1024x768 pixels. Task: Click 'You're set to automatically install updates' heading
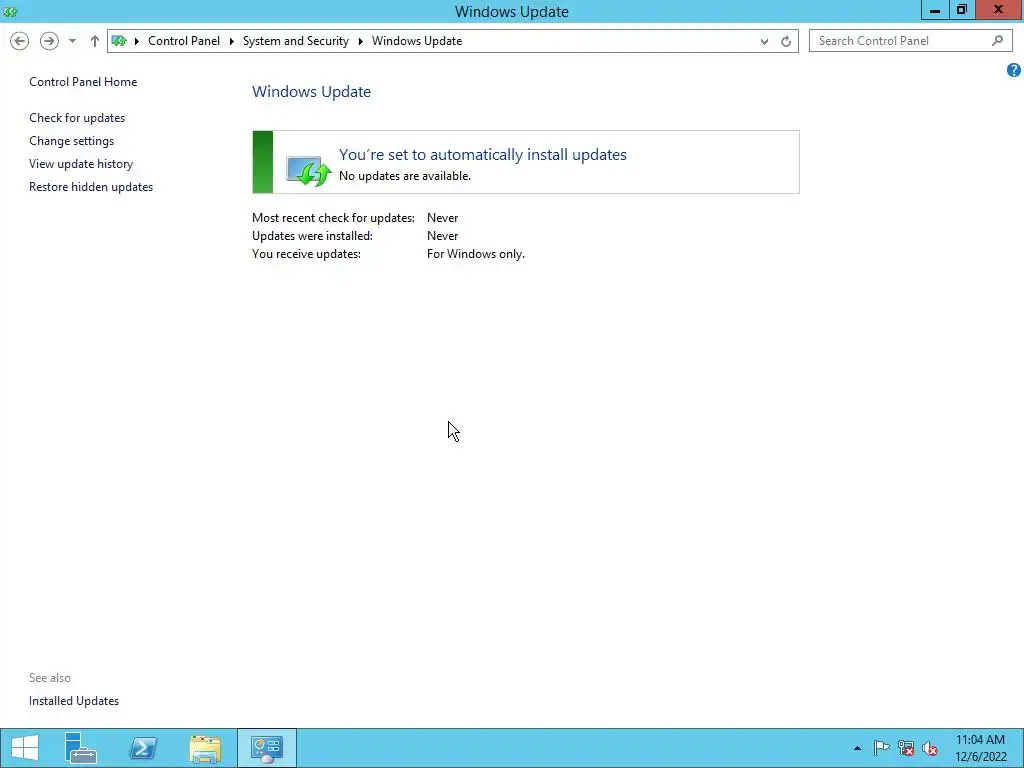[483, 154]
